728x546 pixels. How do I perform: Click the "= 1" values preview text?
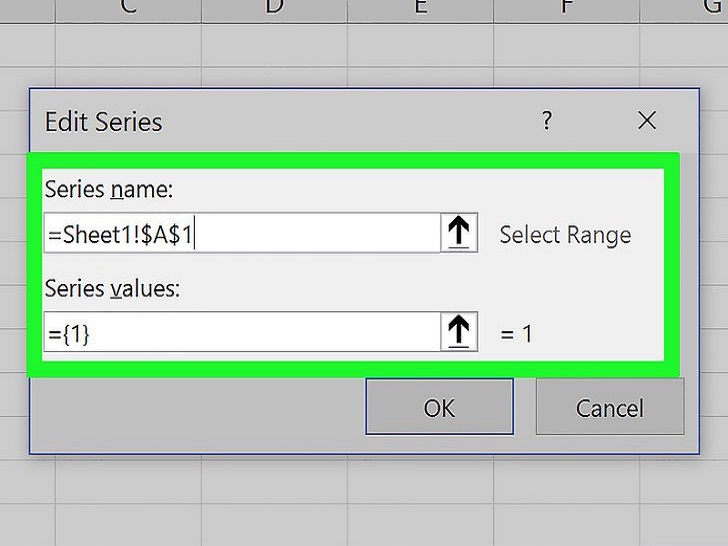pos(516,334)
